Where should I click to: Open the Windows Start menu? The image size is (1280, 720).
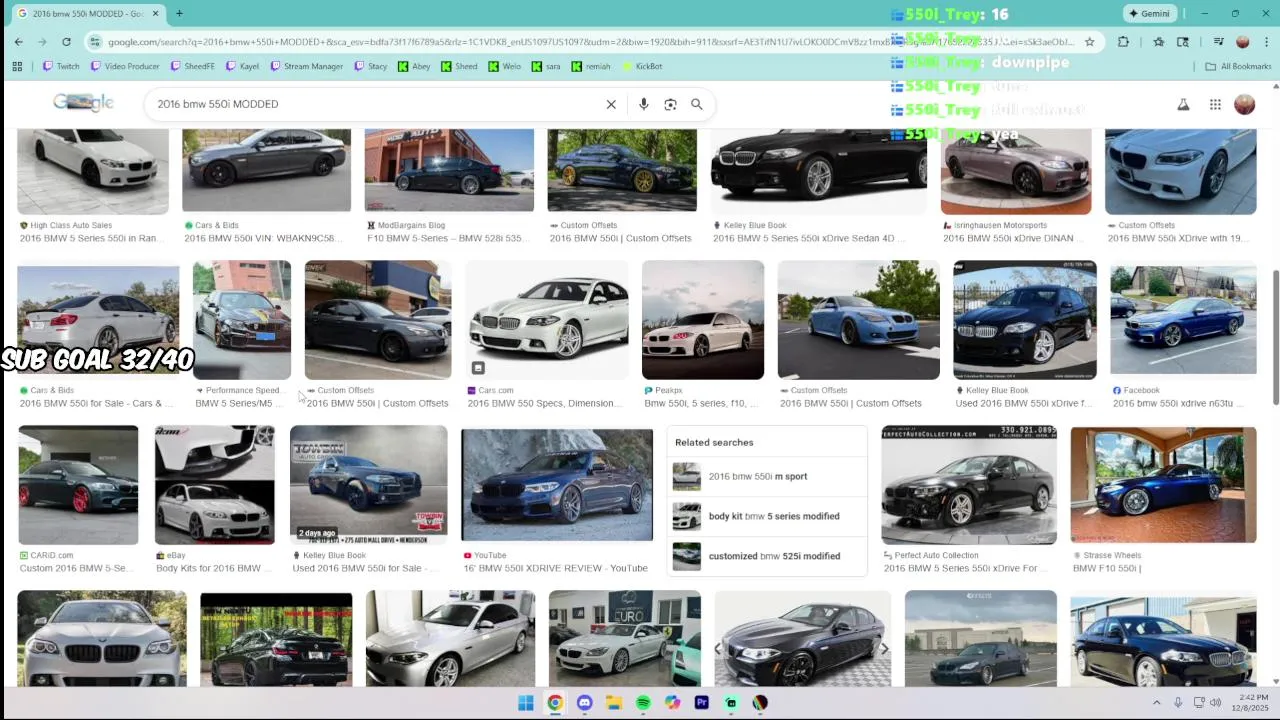pyautogui.click(x=525, y=703)
